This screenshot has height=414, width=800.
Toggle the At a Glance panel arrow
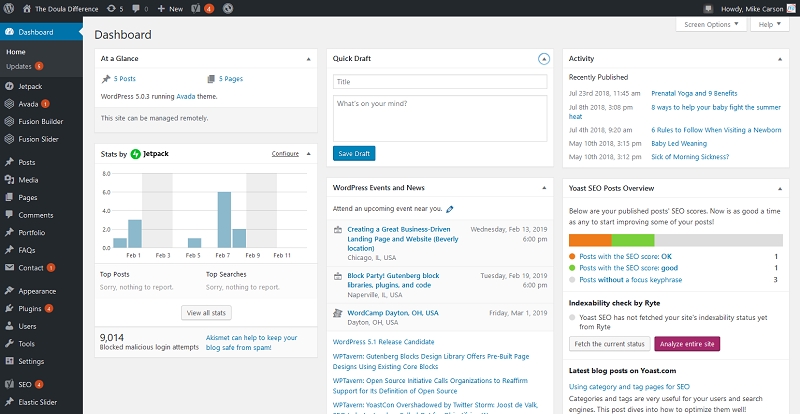[308, 59]
